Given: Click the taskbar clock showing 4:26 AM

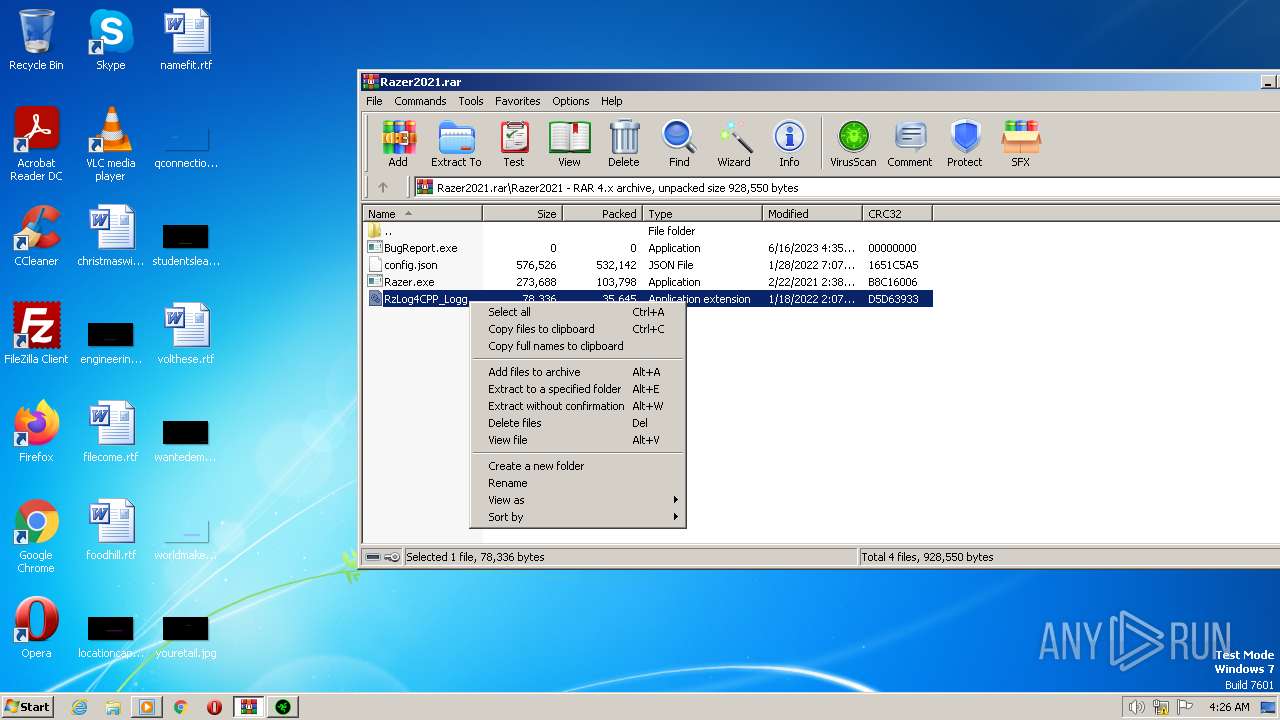Looking at the screenshot, I should pyautogui.click(x=1229, y=707).
